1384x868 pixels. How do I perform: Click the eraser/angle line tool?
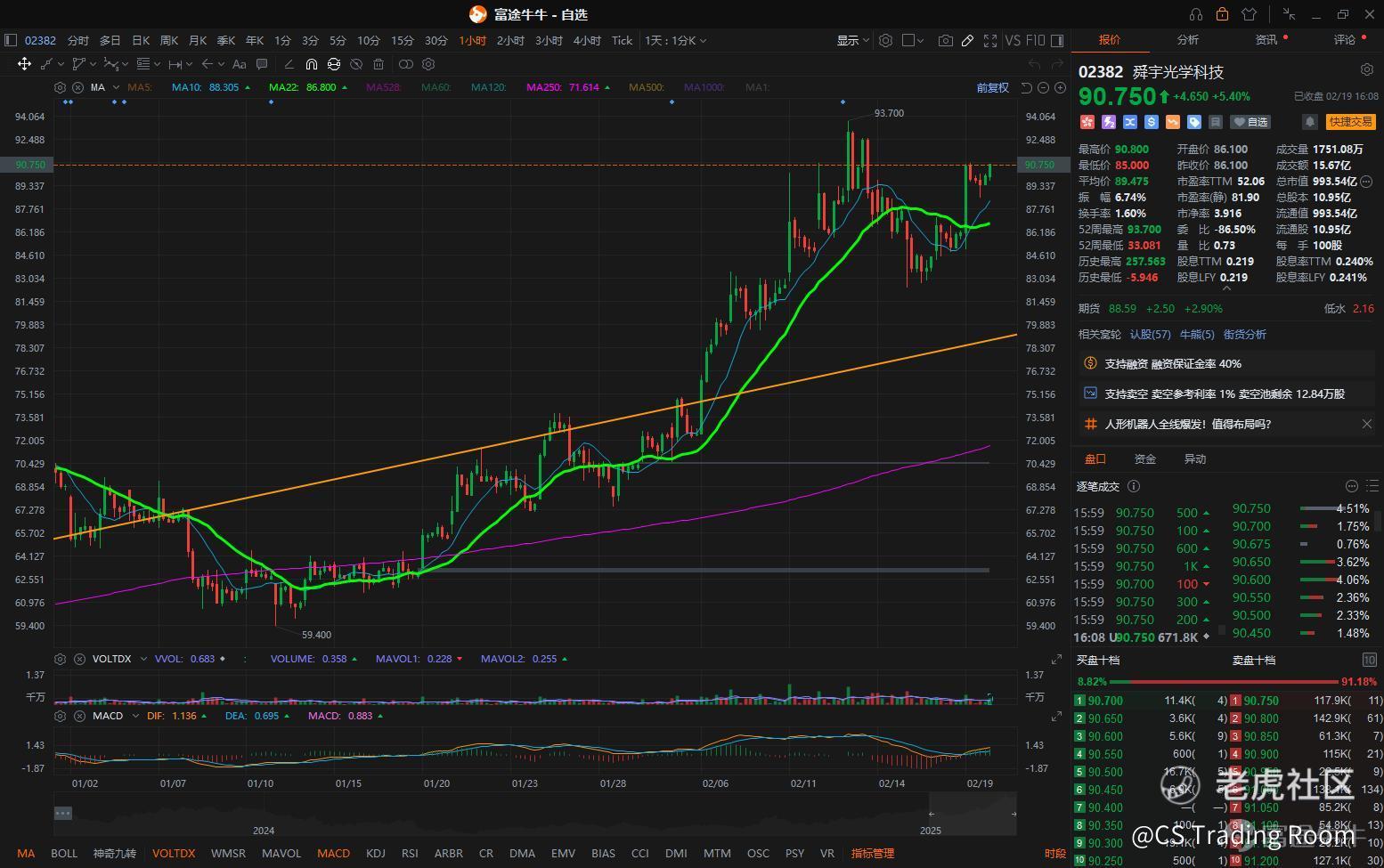click(289, 64)
